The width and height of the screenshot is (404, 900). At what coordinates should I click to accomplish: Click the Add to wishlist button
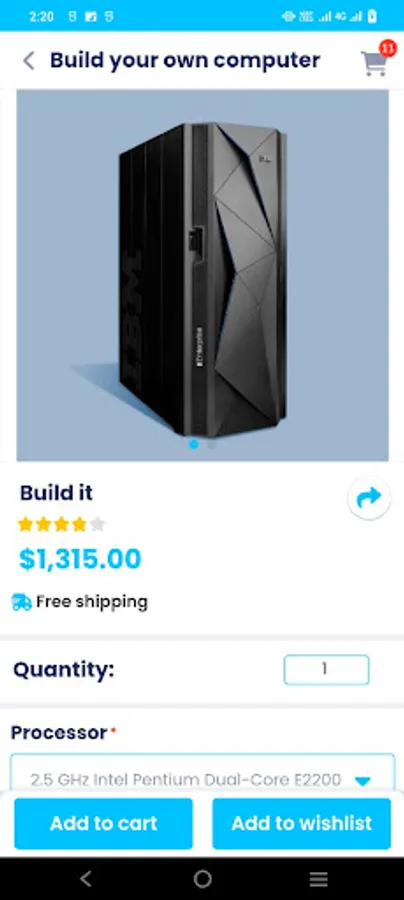[x=302, y=824]
